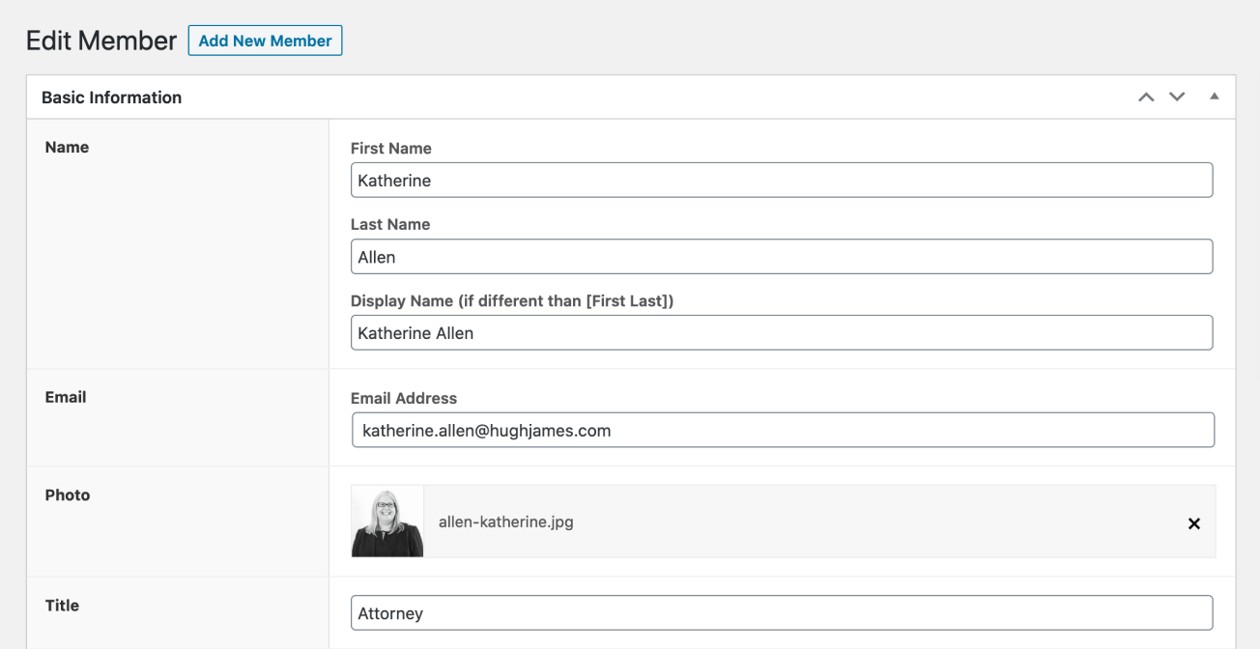Click the Photo row label
This screenshot has height=649, width=1260.
point(67,495)
